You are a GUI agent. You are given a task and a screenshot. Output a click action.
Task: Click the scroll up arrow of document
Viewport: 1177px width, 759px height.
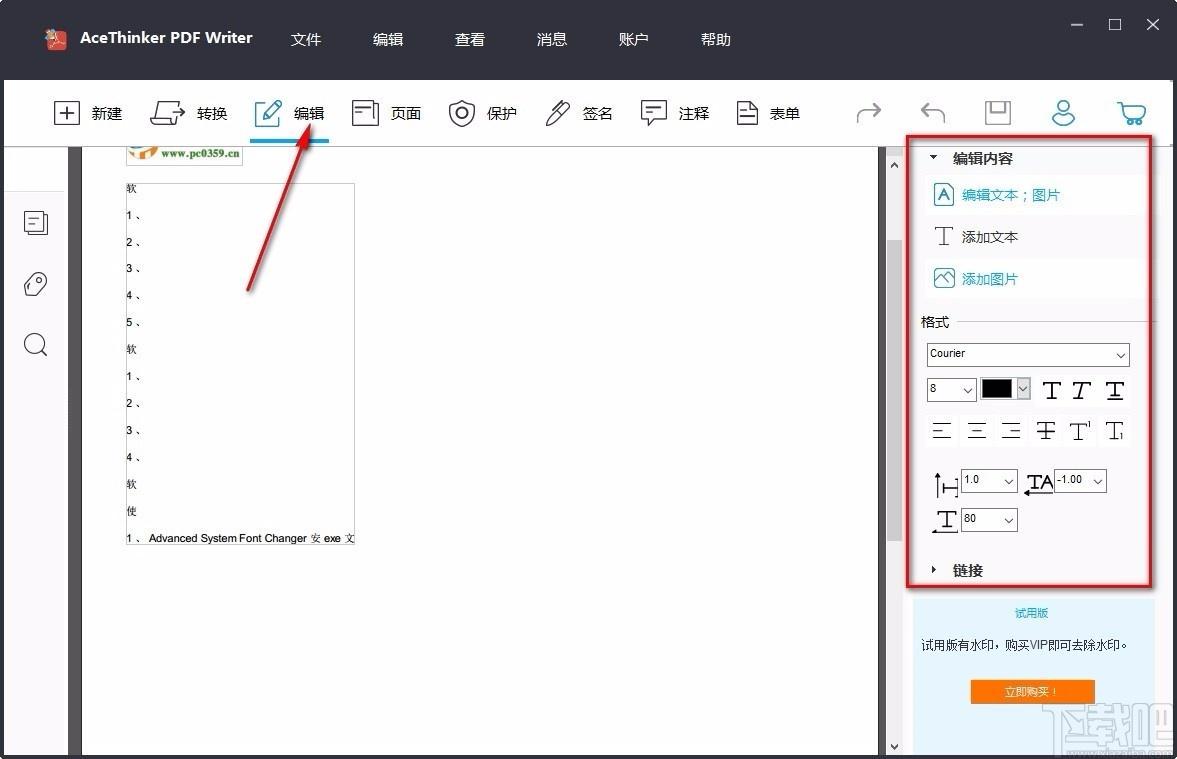894,164
